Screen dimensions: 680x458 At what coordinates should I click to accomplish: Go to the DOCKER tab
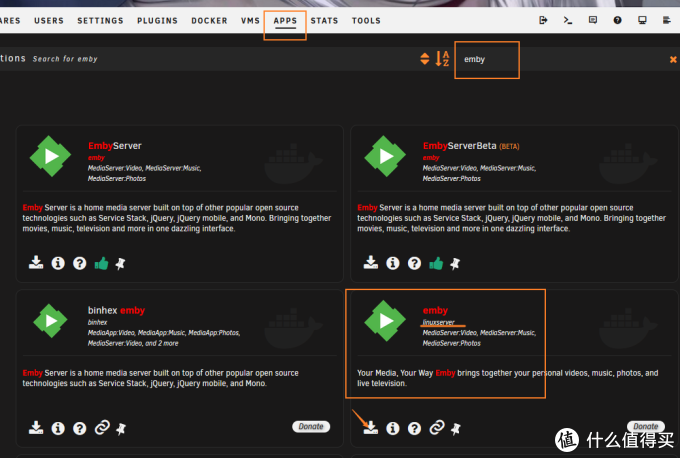[x=209, y=20]
